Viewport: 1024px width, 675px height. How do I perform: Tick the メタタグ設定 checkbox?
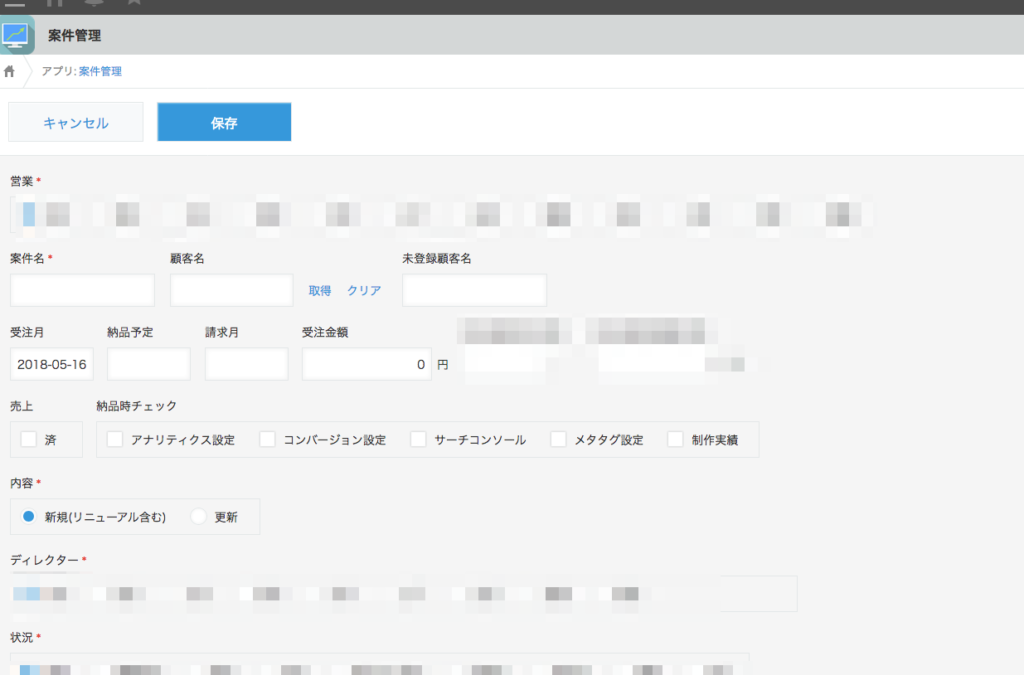[558, 439]
